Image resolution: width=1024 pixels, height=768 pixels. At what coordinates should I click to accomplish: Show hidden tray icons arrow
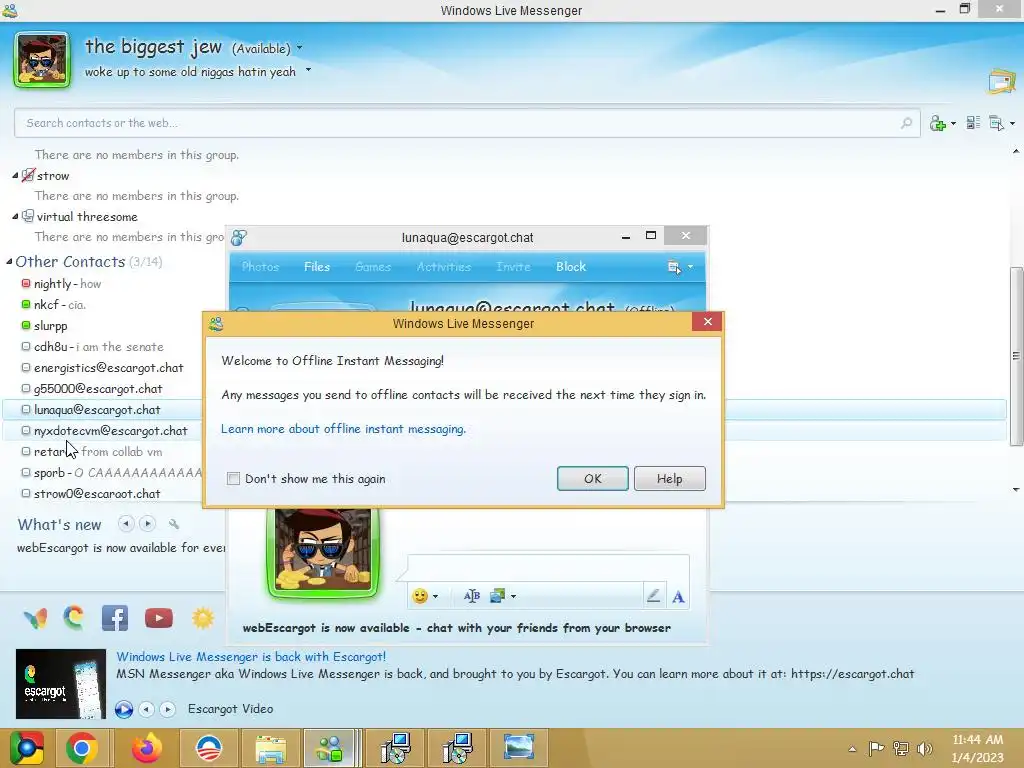[x=852, y=749]
